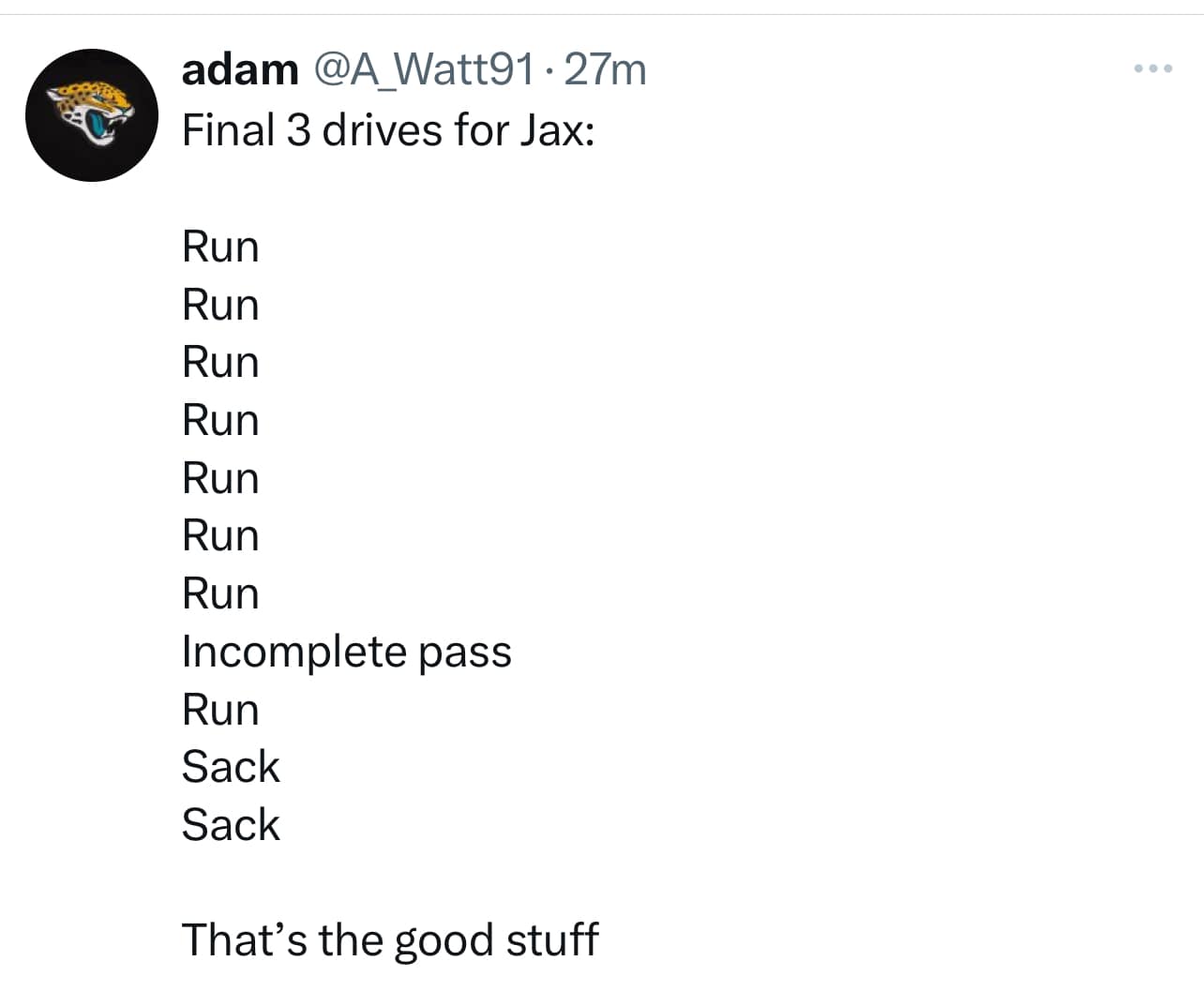This screenshot has width=1204, height=991.
Task: Select the 'Run' line directly above 'Incomplete pass'
Action: pos(220,594)
